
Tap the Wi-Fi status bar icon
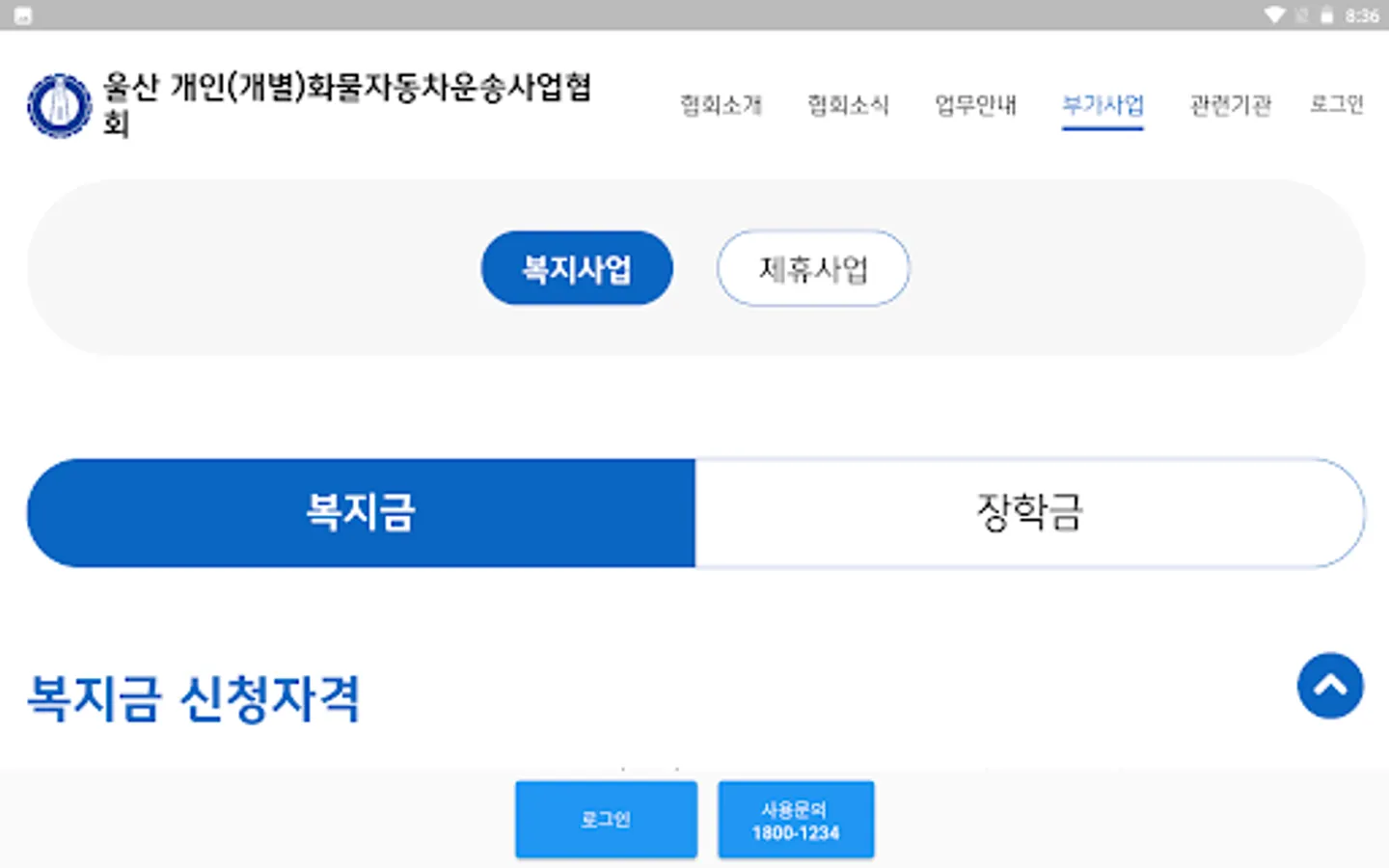click(x=1275, y=15)
